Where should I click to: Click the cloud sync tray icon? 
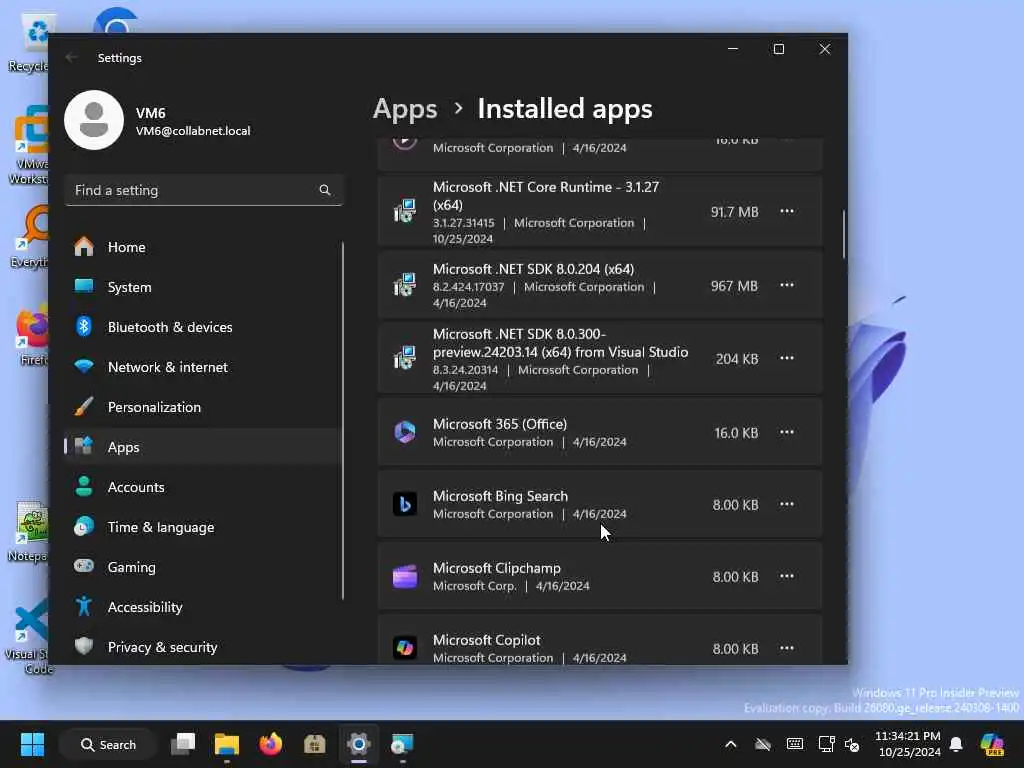(763, 744)
